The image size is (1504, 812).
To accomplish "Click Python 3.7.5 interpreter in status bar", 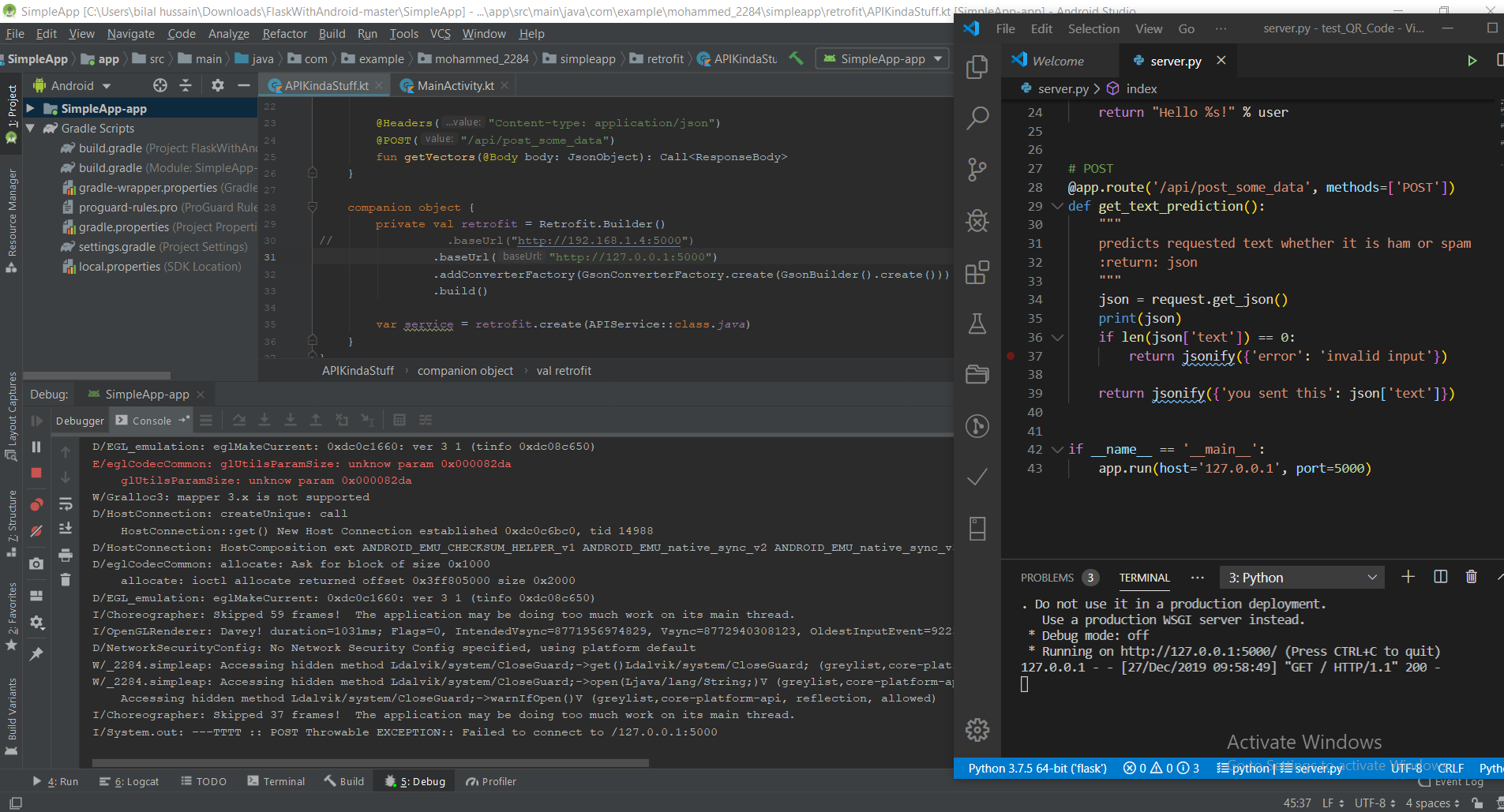I will (1037, 768).
